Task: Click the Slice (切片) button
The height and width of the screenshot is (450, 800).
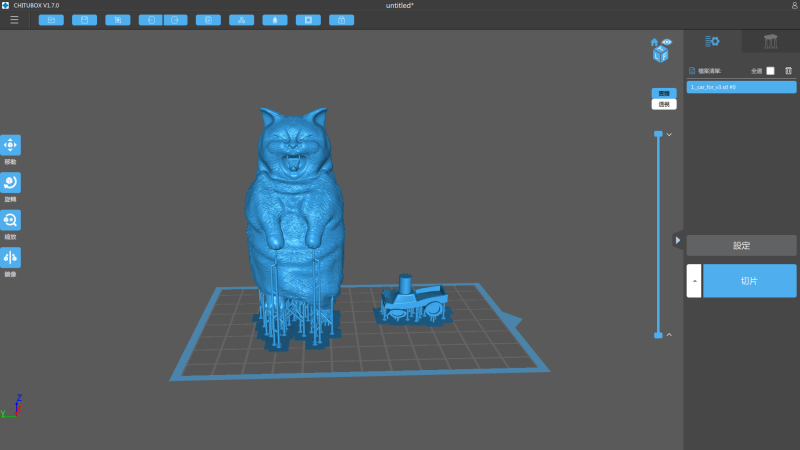Action: coord(749,281)
